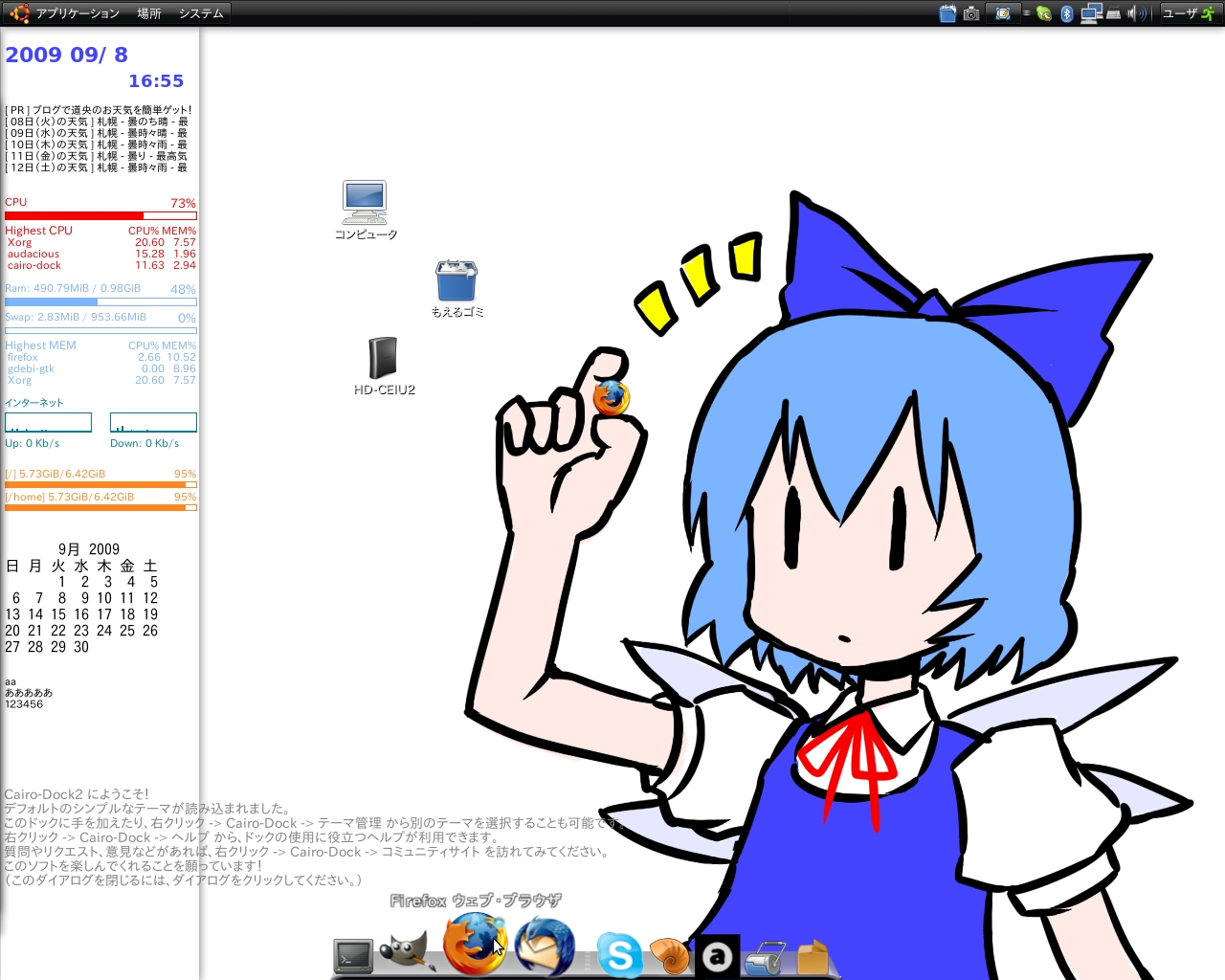Launch the terminal from the dock
The image size is (1225, 980).
click(353, 955)
